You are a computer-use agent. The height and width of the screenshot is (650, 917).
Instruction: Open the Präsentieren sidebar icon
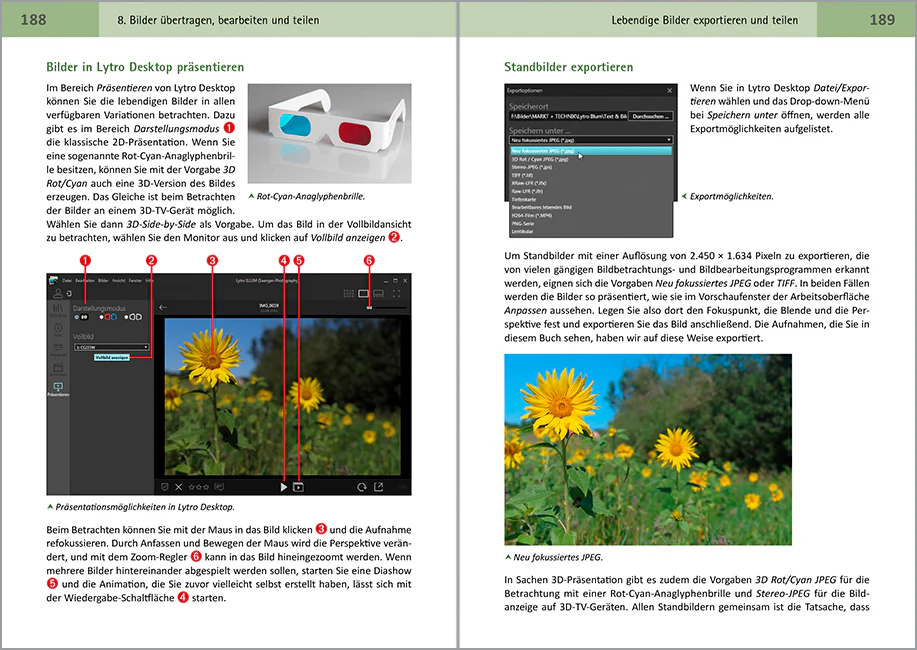(x=58, y=388)
